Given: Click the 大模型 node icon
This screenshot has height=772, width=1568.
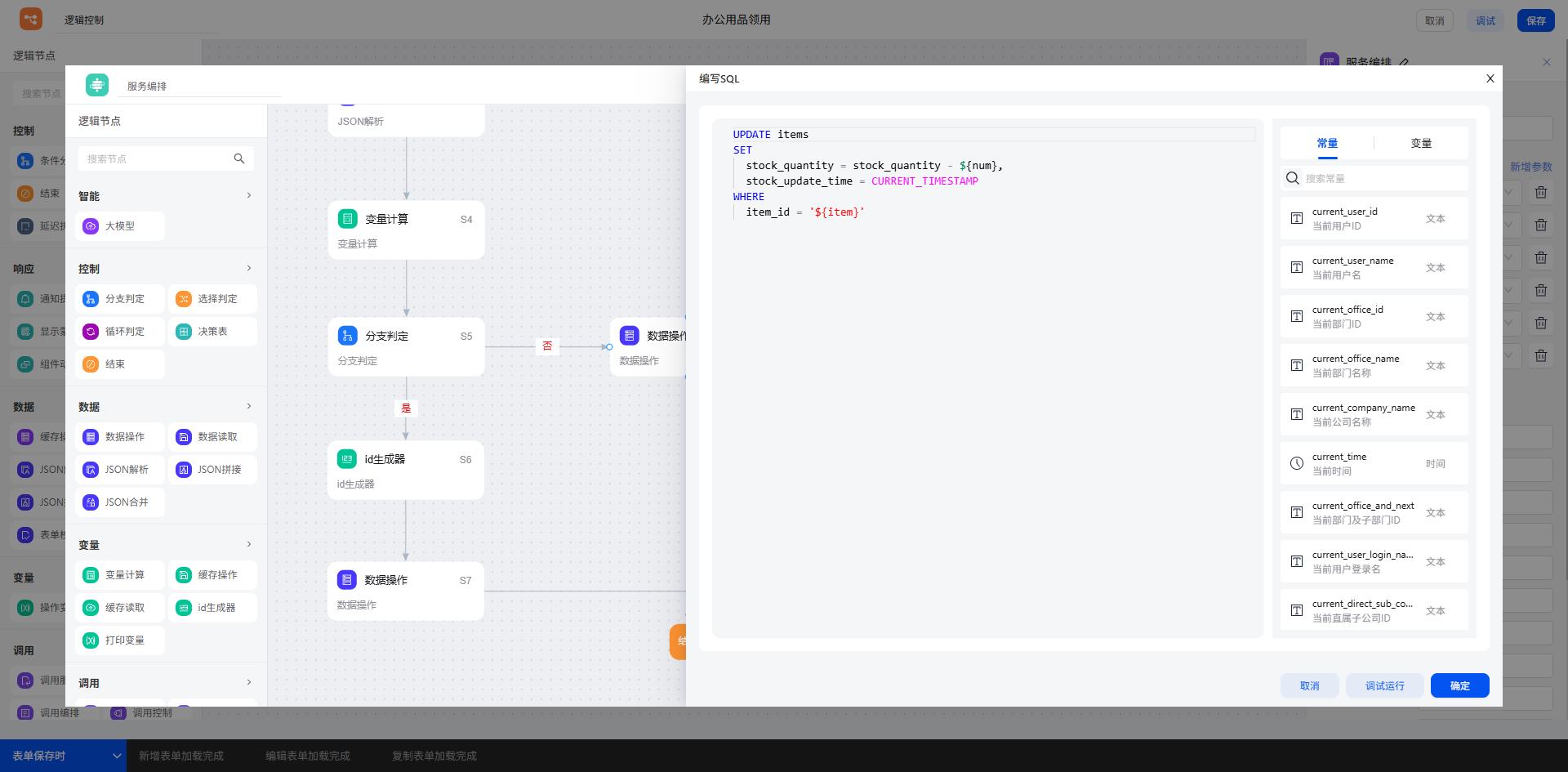Looking at the screenshot, I should click(91, 226).
